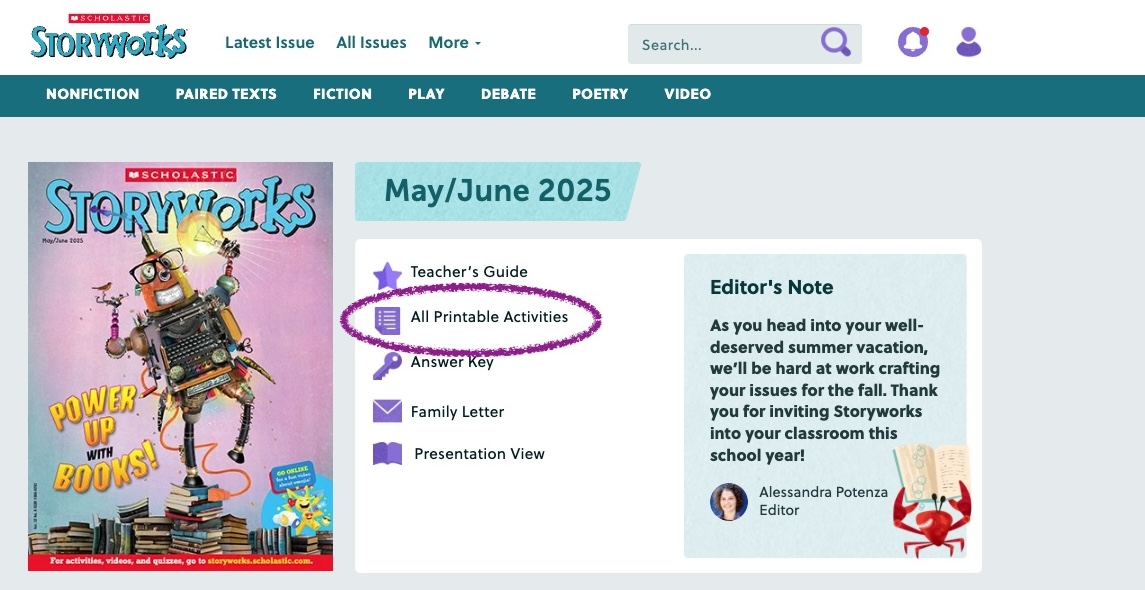Click the key icon for Answer Key
The width and height of the screenshot is (1145, 590).
pos(387,366)
